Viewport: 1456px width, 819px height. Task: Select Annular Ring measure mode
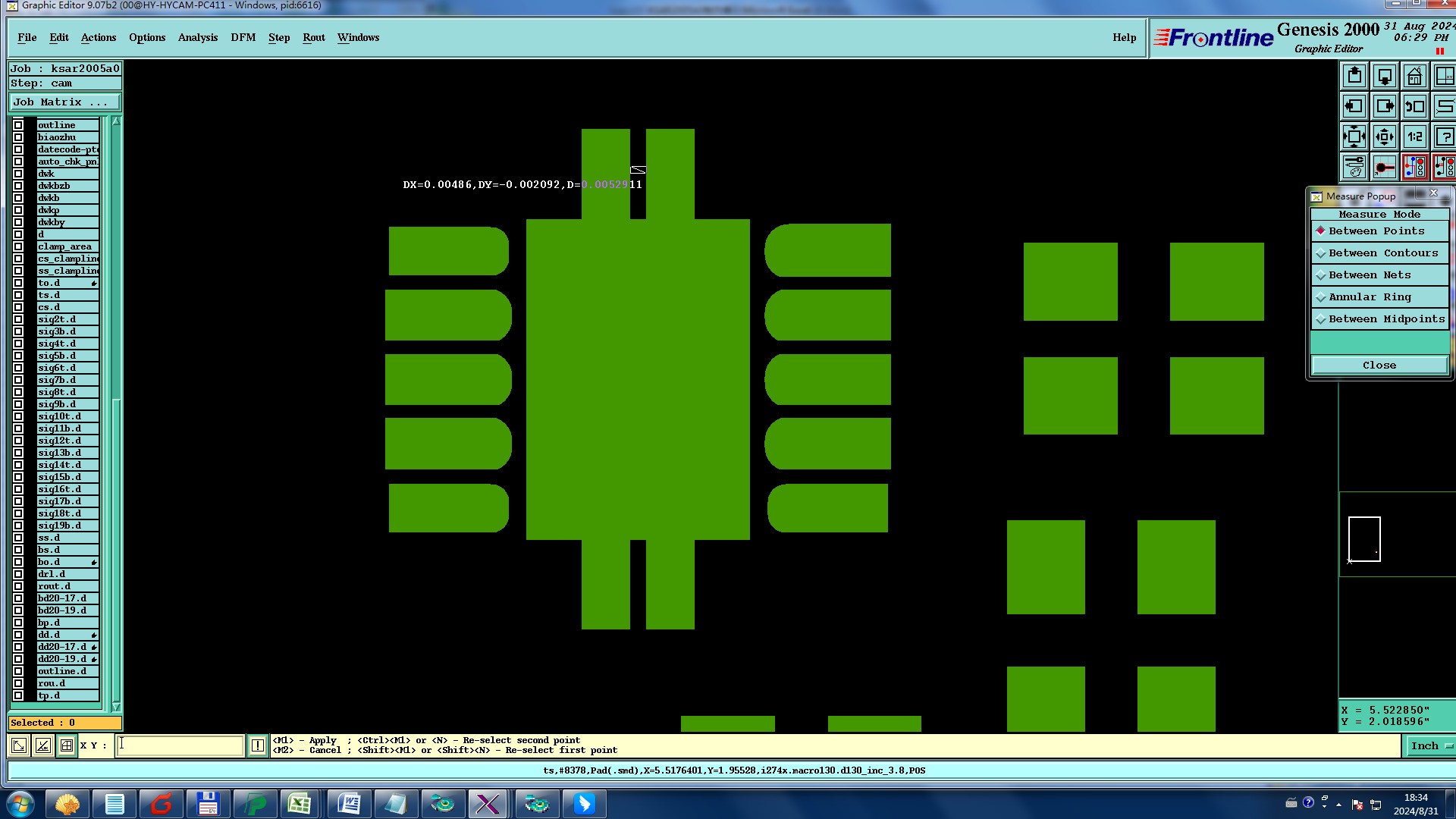(x=1369, y=297)
